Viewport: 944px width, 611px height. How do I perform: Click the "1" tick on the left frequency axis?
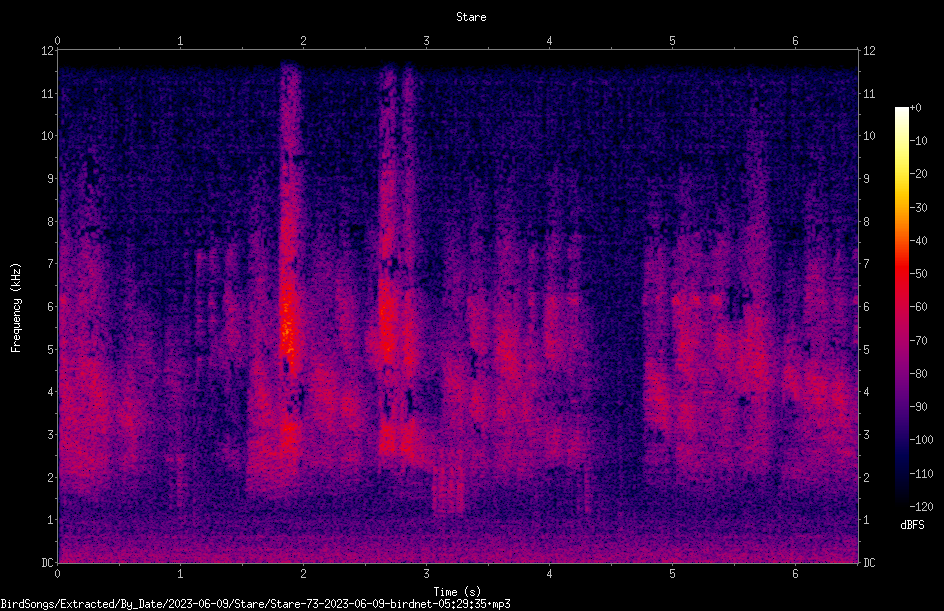(50, 520)
